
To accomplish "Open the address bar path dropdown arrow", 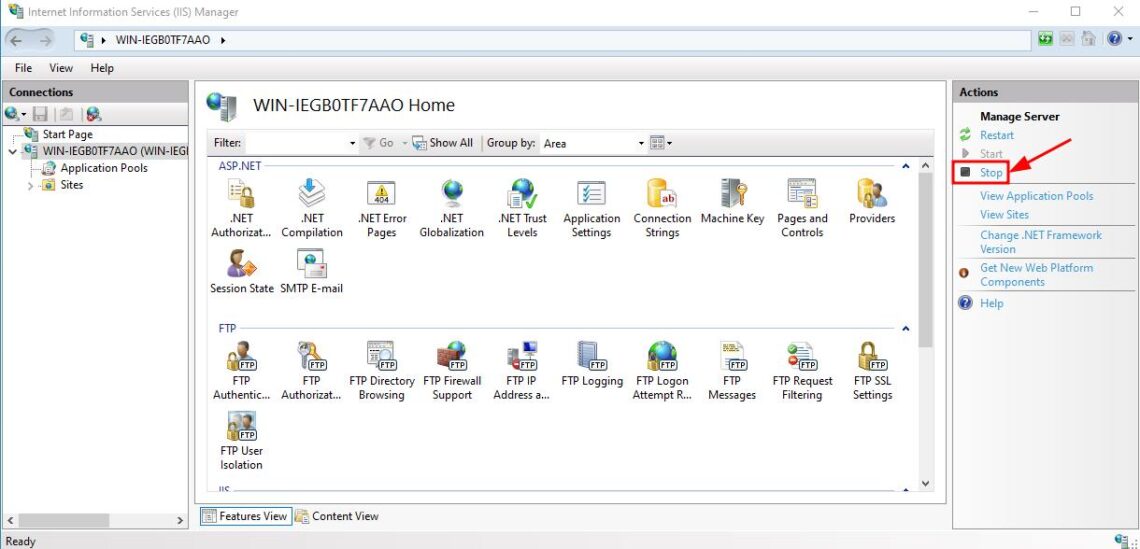I will pyautogui.click(x=222, y=40).
